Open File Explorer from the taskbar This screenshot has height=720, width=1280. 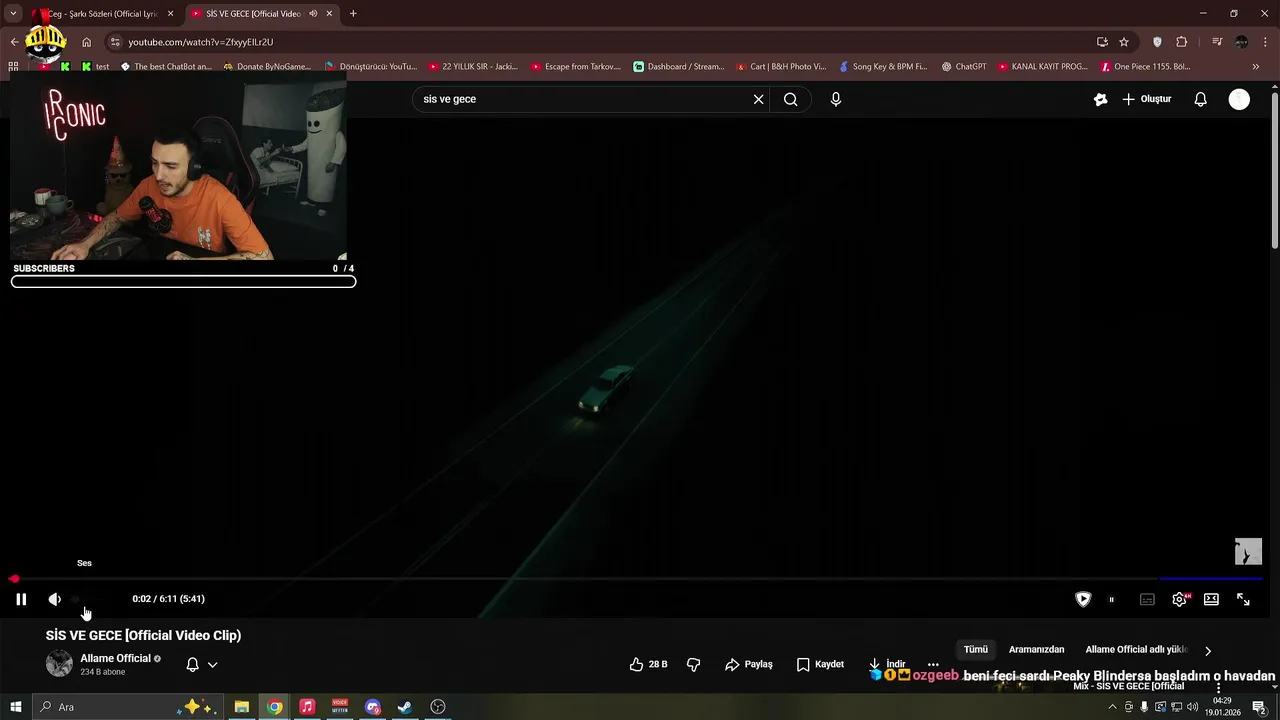click(242, 707)
